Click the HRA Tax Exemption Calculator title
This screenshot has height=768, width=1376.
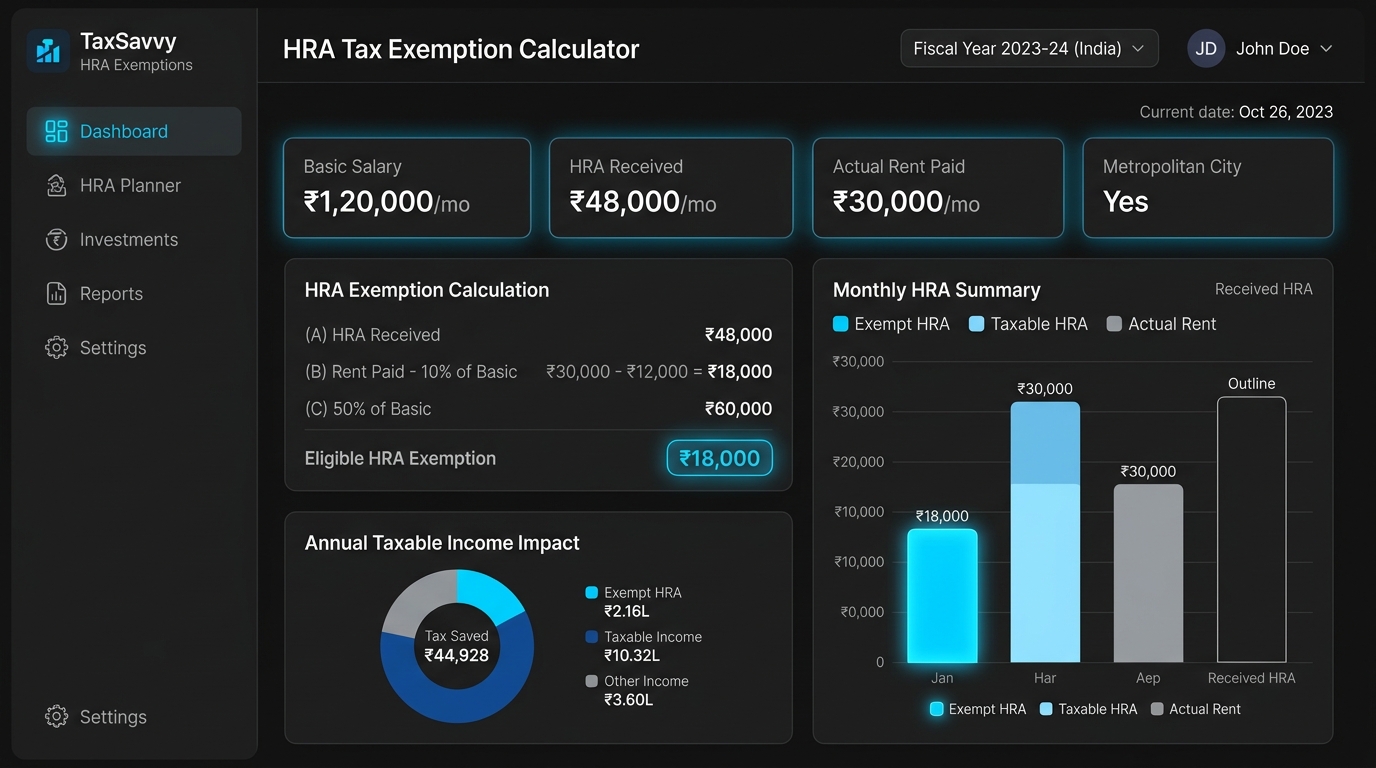pos(461,49)
